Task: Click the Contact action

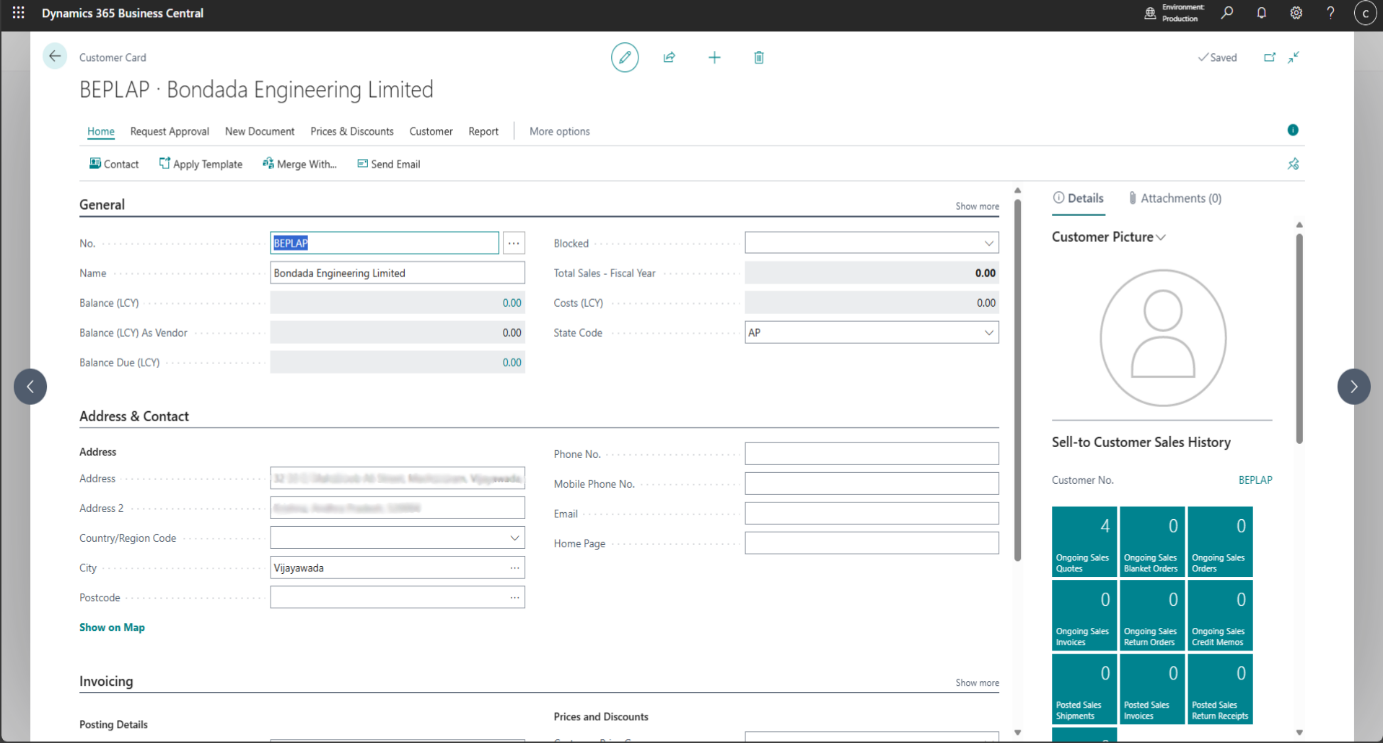Action: [x=114, y=164]
